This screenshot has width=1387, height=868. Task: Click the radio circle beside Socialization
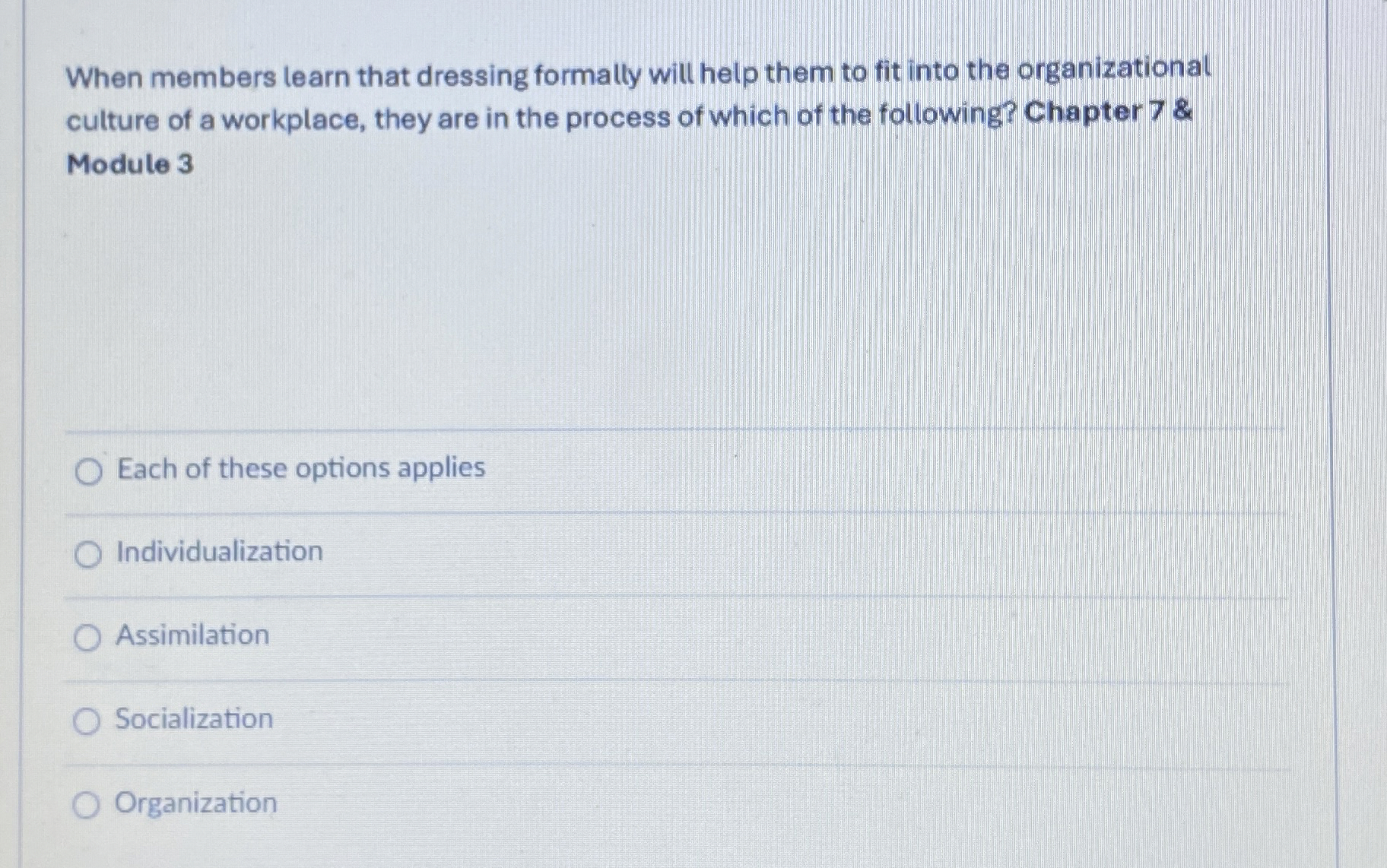pos(86,720)
